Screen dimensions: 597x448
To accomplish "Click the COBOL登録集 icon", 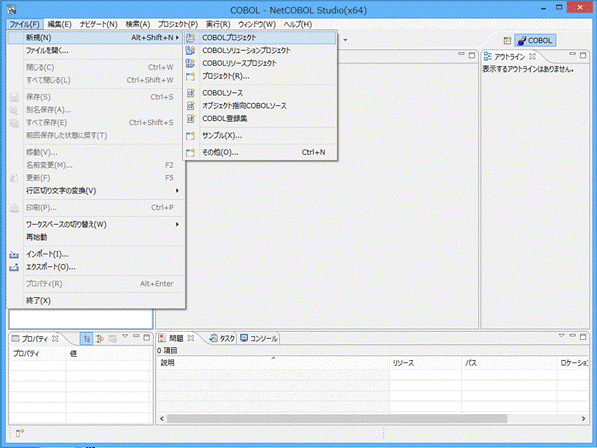I will (x=190, y=119).
